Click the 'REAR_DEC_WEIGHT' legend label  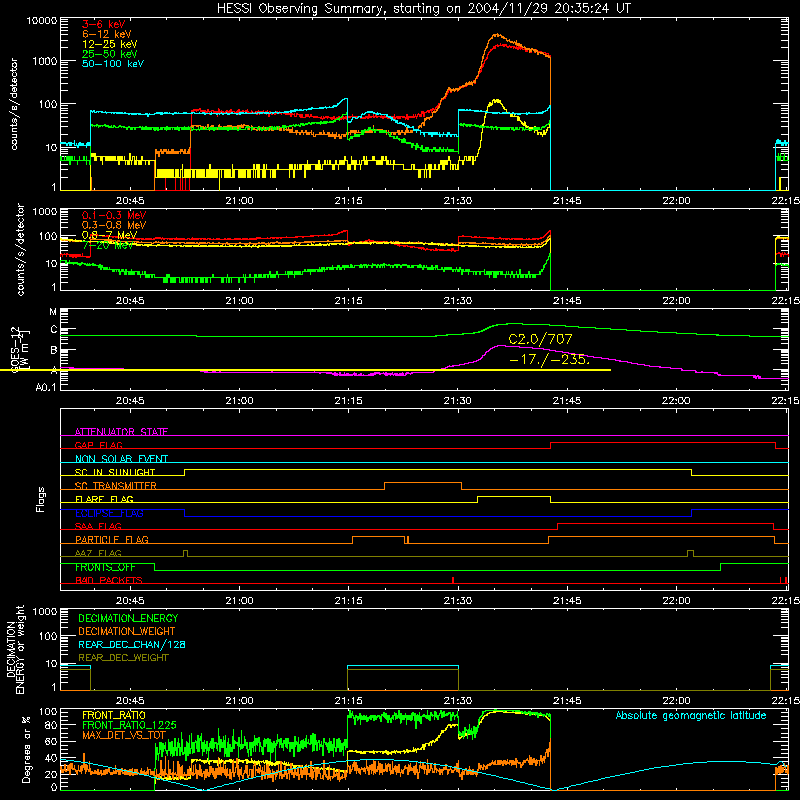coord(123,658)
